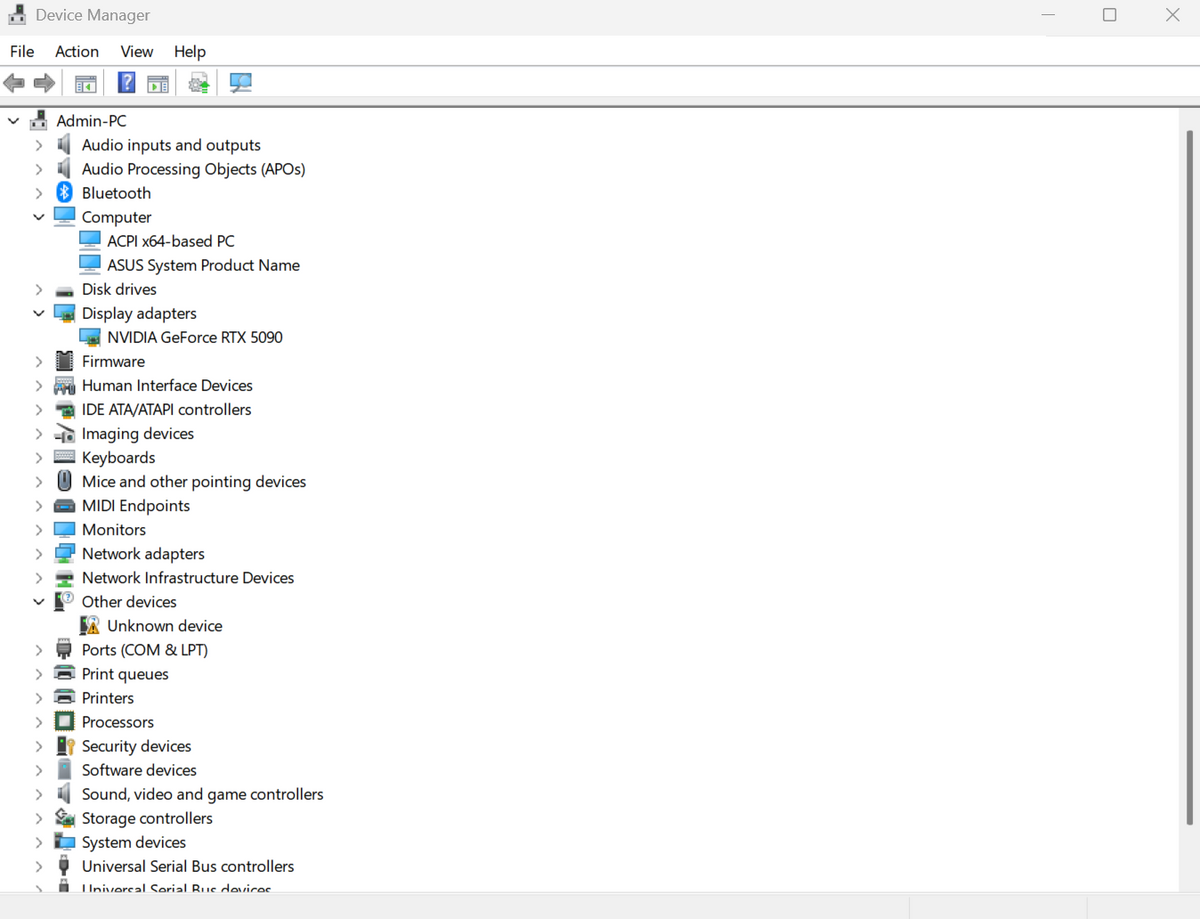Click the connector icon beside Ports (COM & LPT)

(x=64, y=650)
